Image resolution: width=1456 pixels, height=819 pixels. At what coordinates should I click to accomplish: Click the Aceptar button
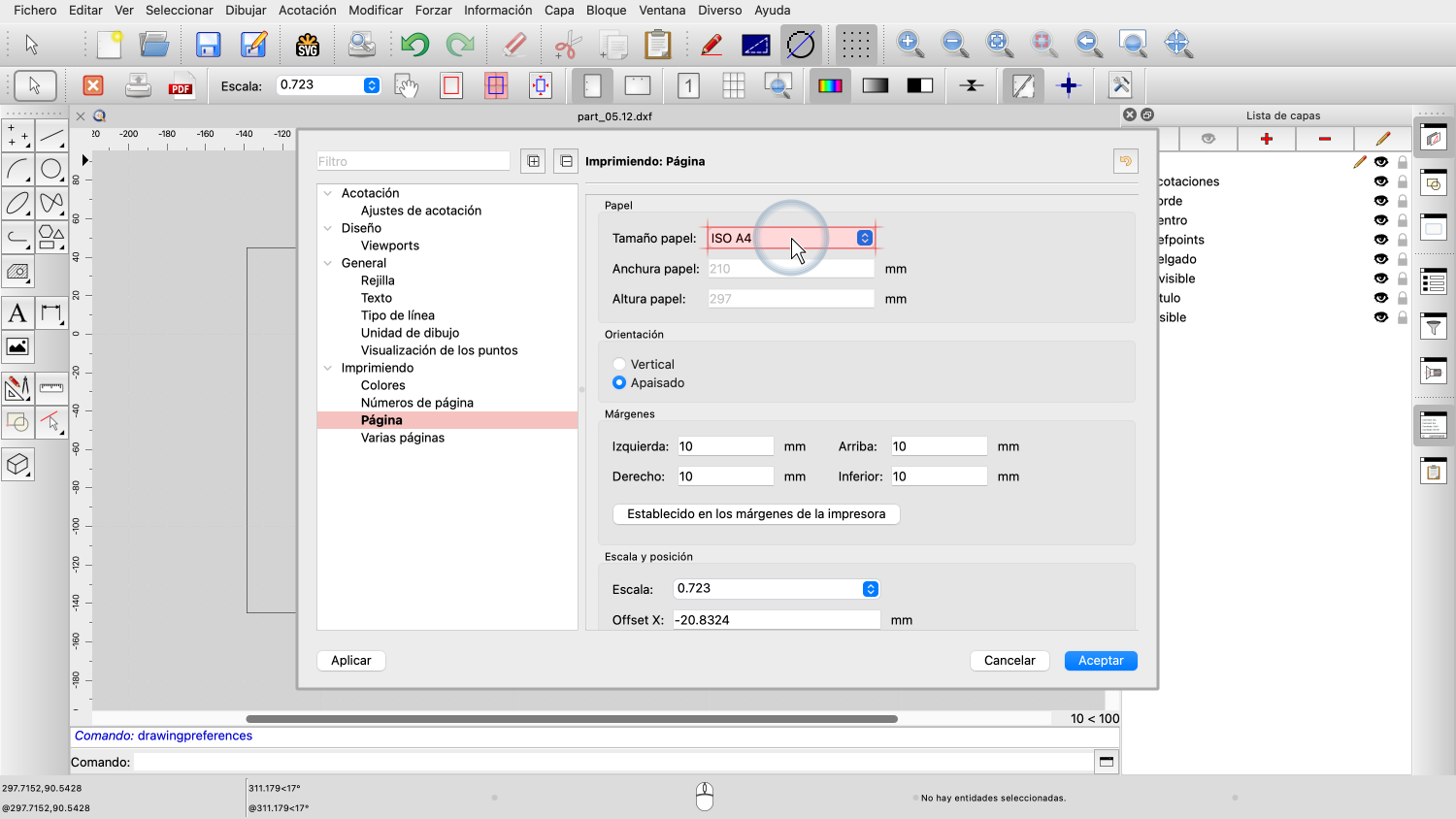point(1100,661)
